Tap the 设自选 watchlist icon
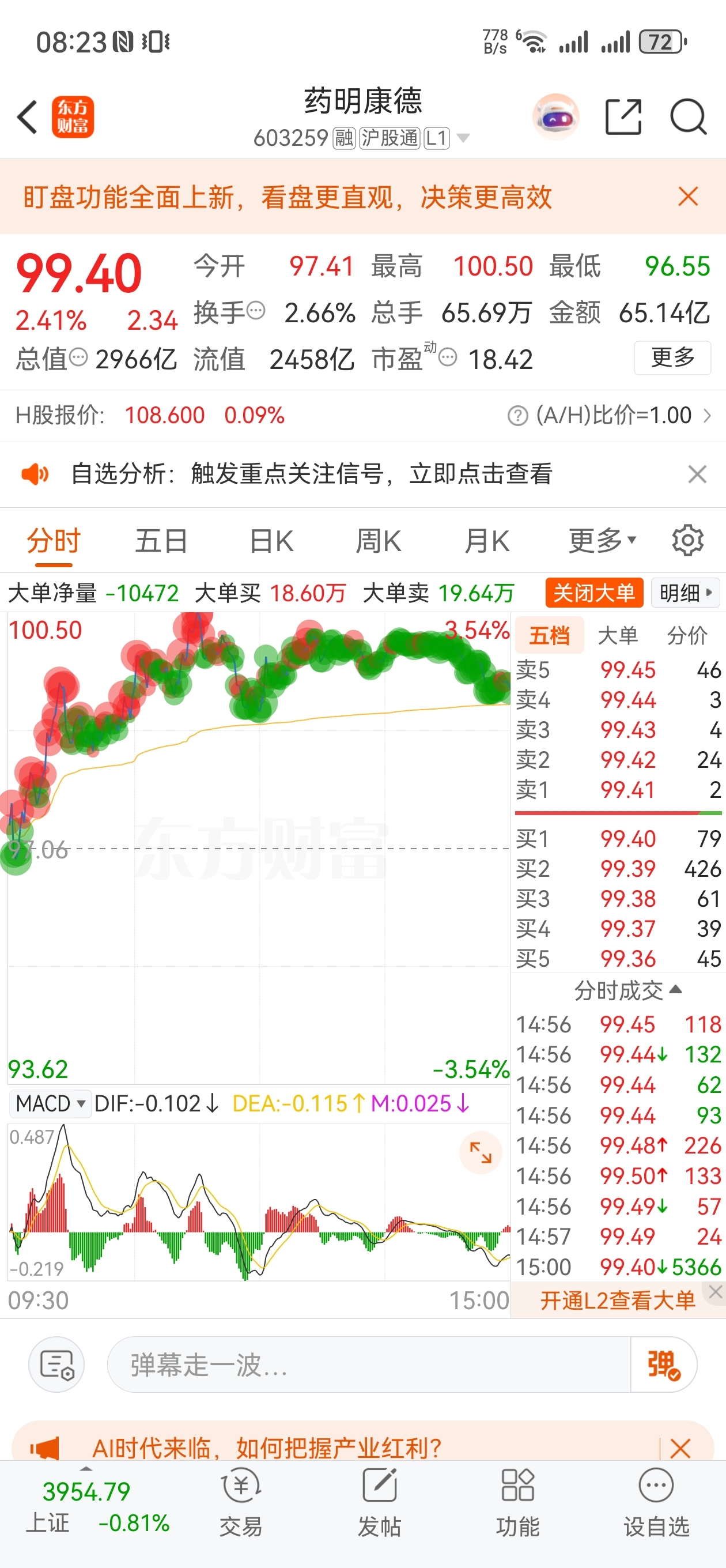 pos(656,1502)
